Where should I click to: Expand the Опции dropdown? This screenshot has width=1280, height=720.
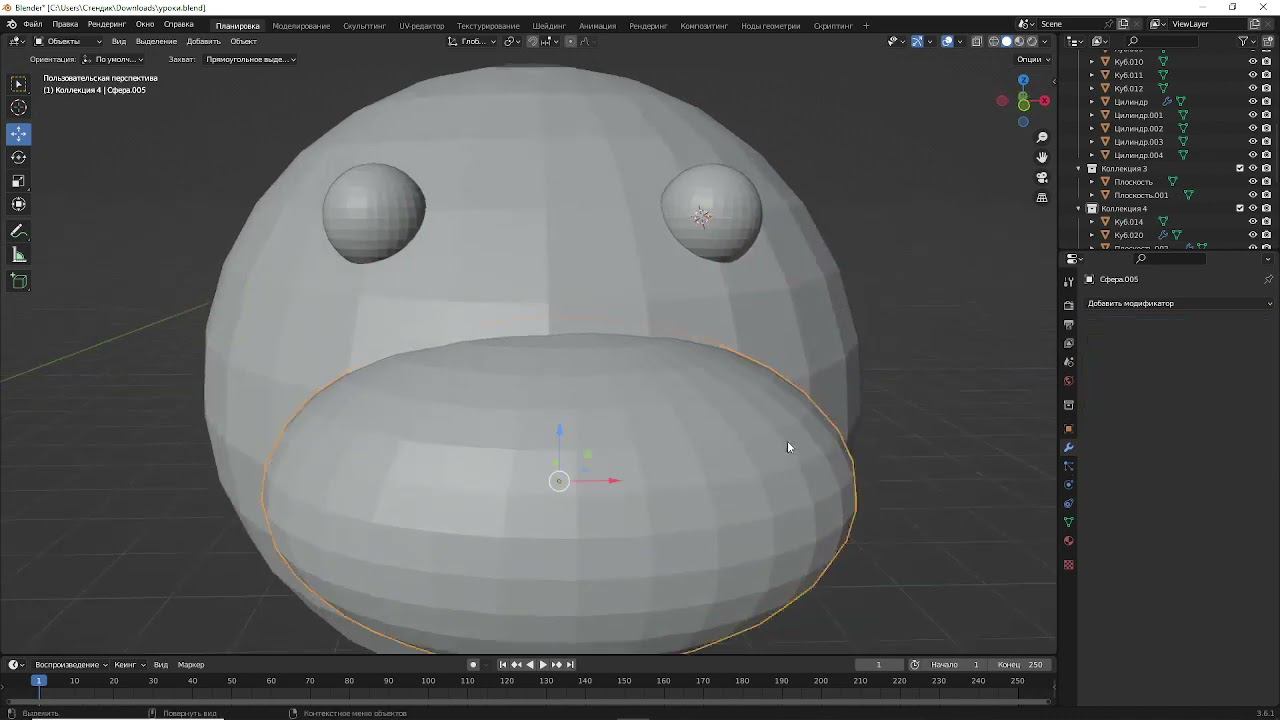click(x=1034, y=59)
